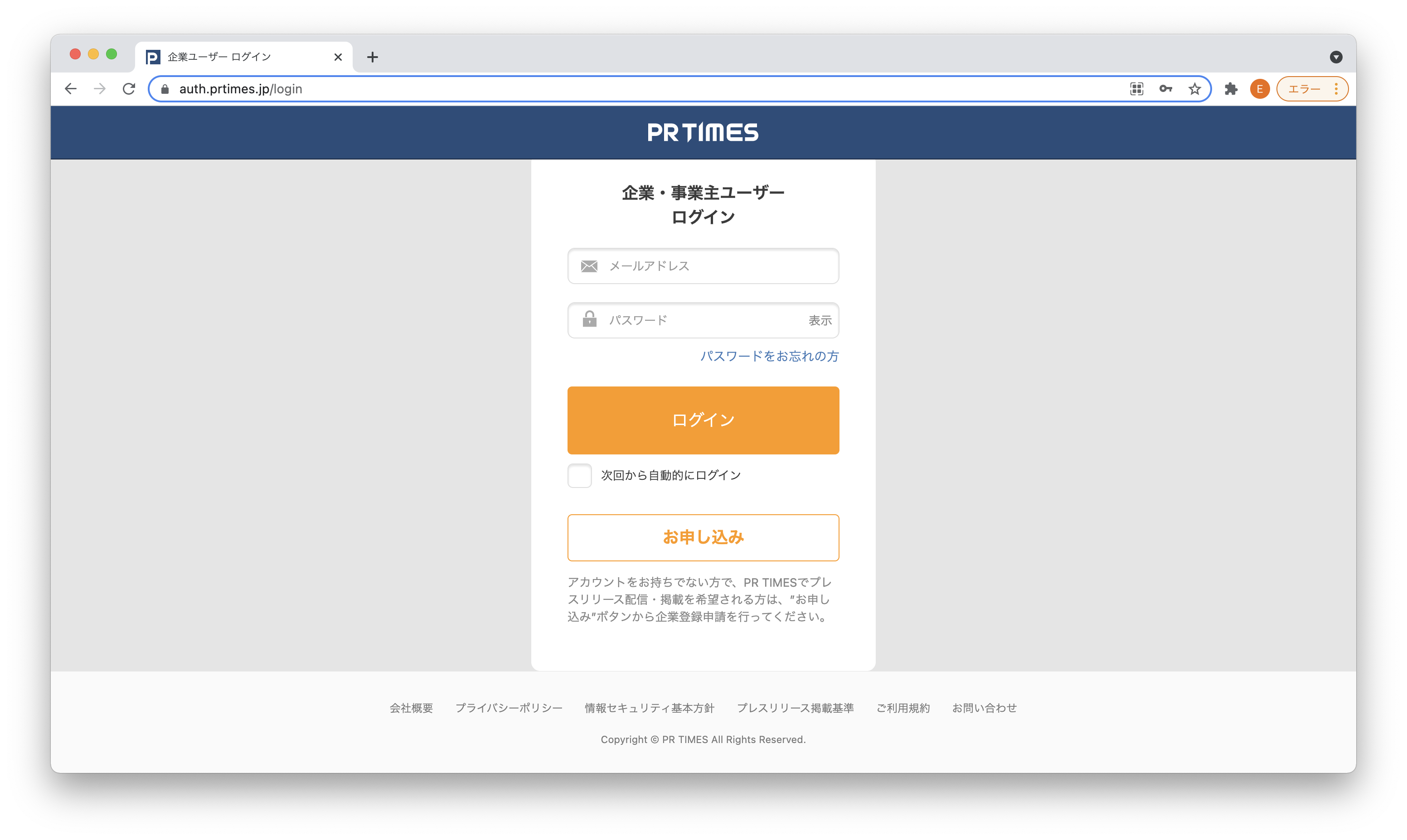Focus the メールアドレス input field
Viewport: 1407px width, 840px height.
pyautogui.click(x=703, y=266)
